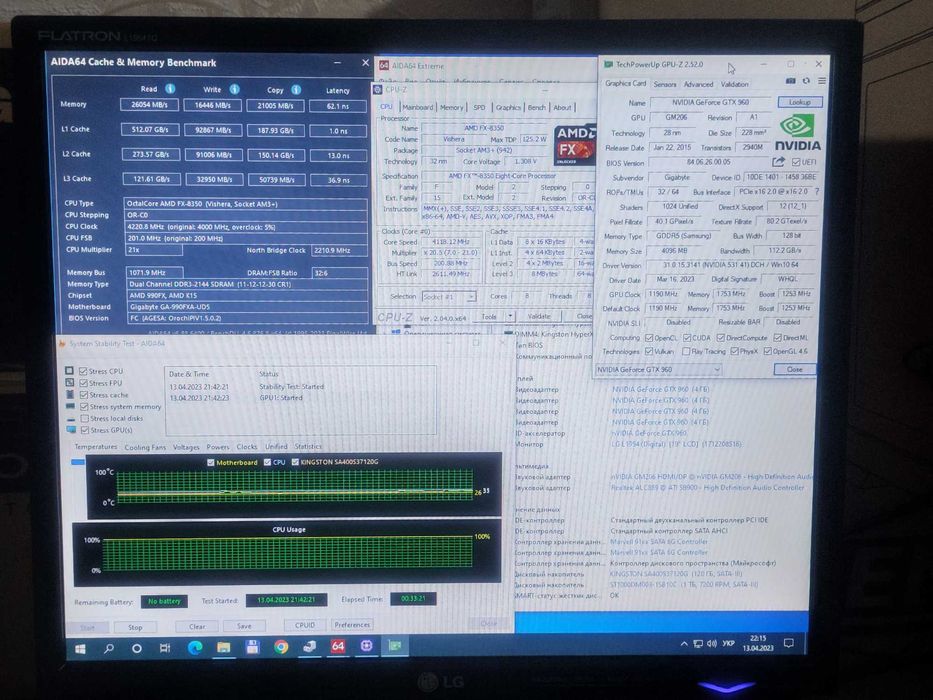Open Task View on taskbar
The image size is (933, 700).
pos(165,648)
